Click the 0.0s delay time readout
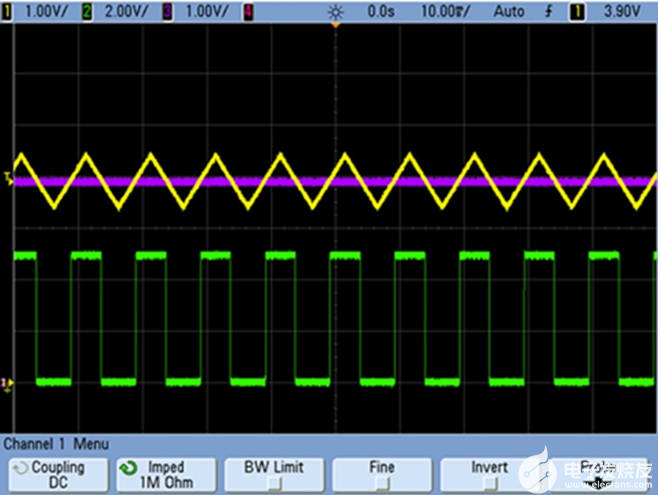 coord(381,12)
